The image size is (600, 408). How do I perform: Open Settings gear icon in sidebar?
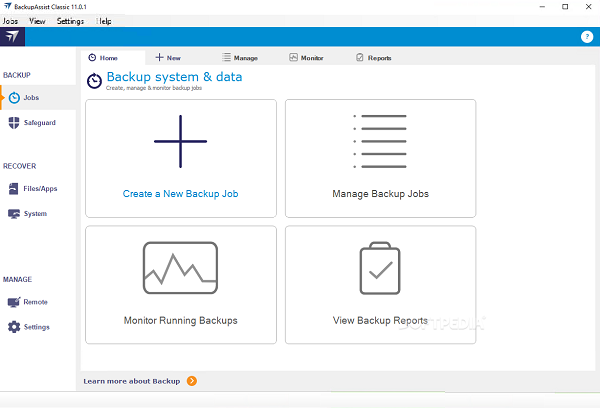14,327
